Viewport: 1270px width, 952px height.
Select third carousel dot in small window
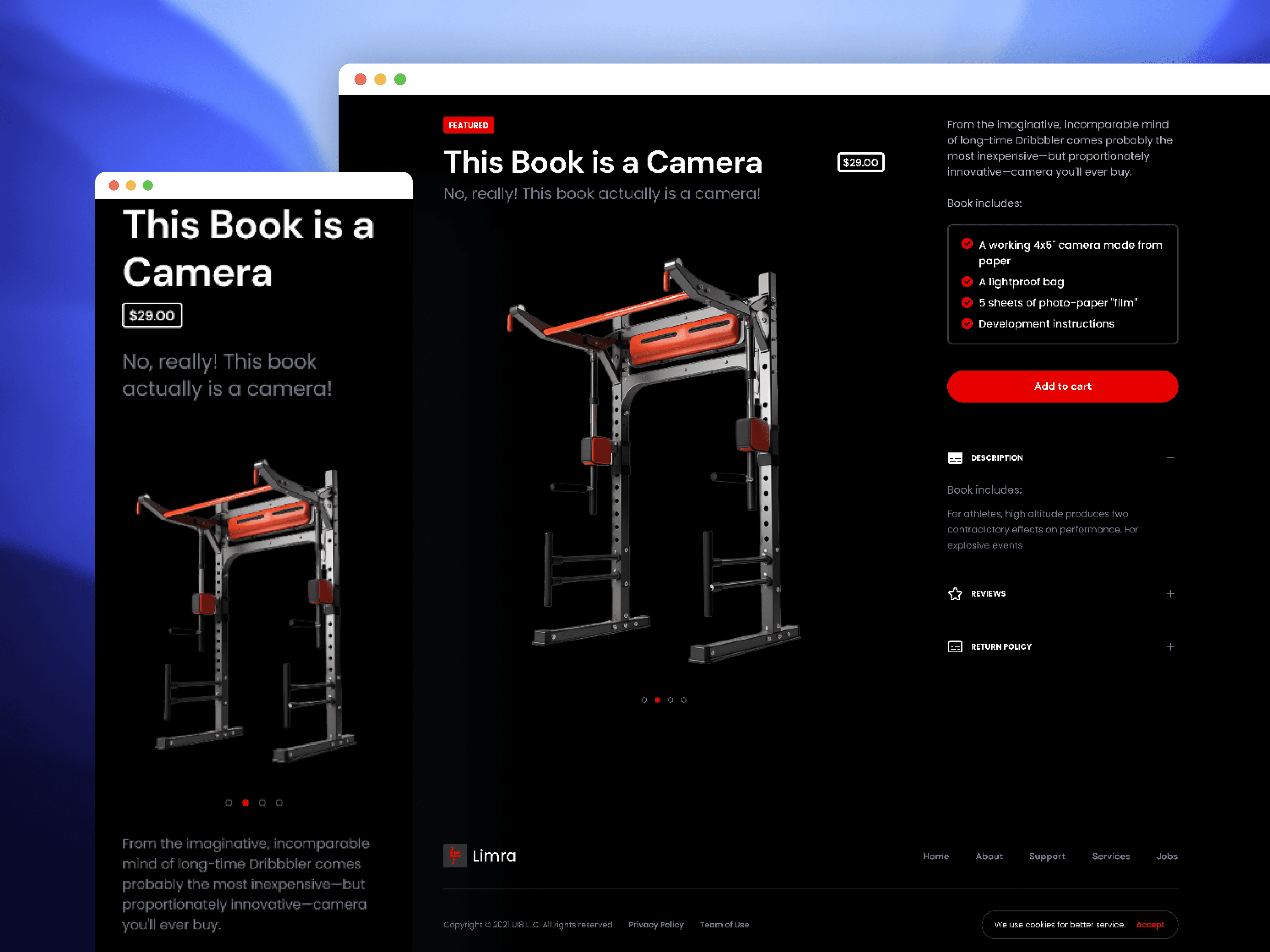(262, 802)
